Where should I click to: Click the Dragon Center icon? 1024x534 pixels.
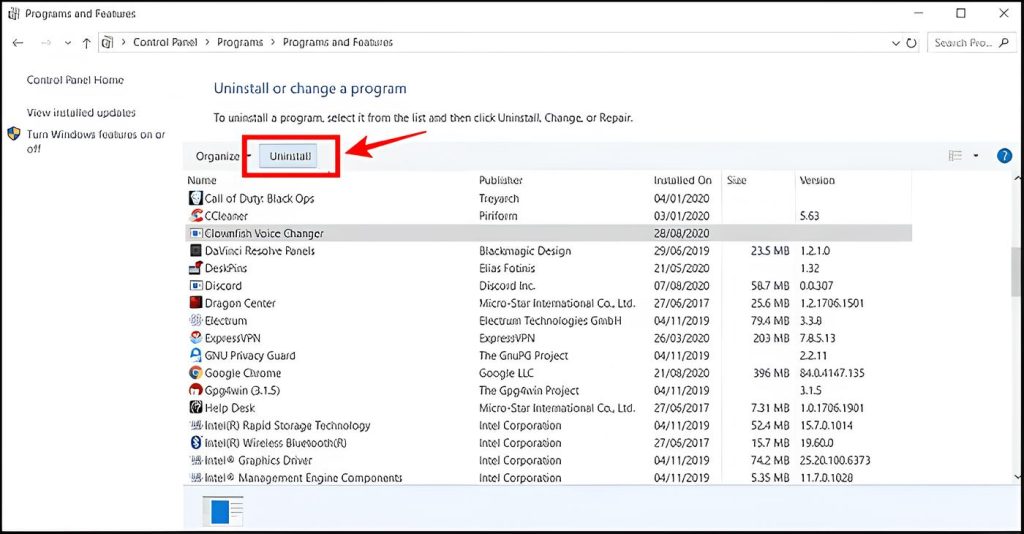click(196, 303)
